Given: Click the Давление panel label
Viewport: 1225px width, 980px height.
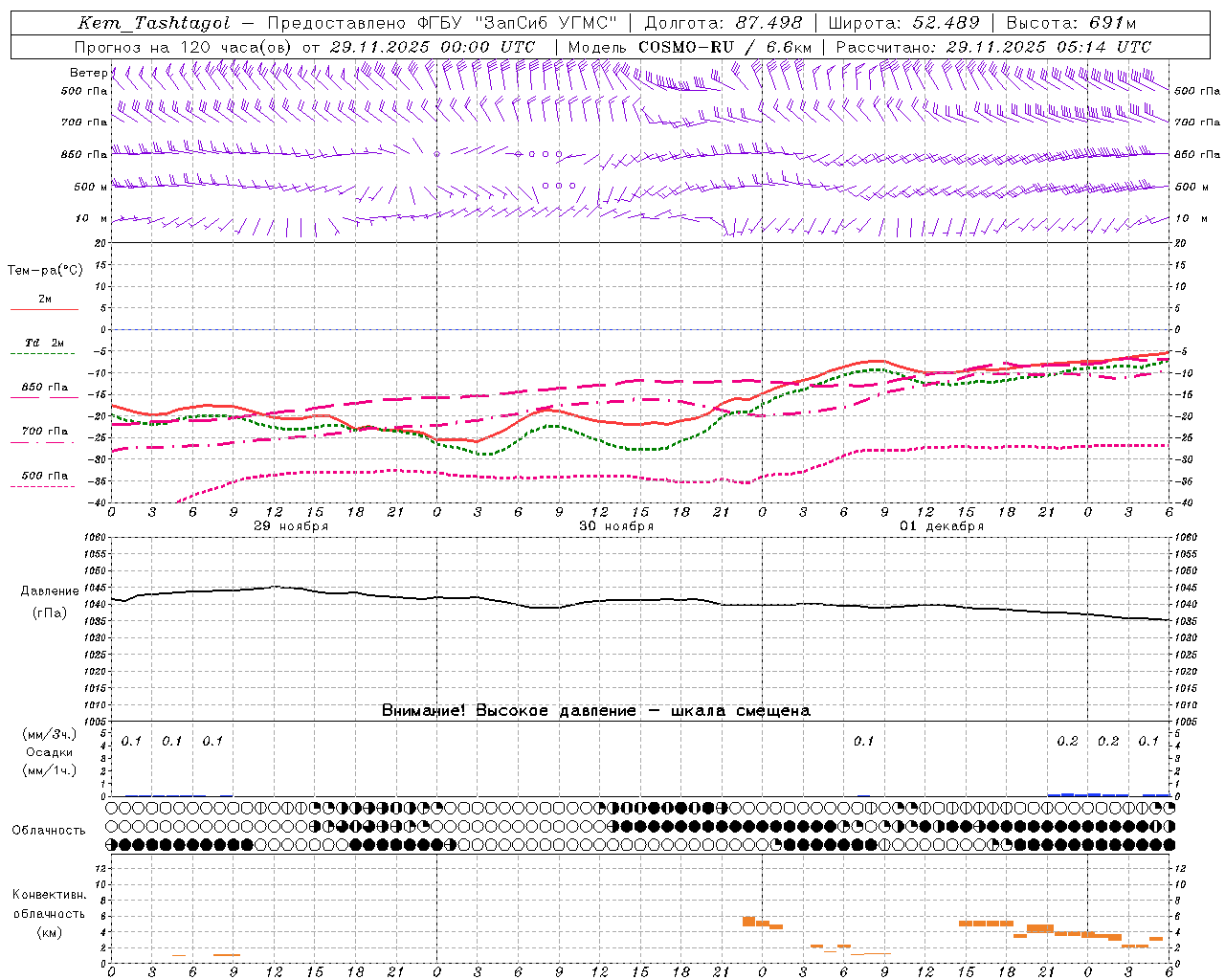Looking at the screenshot, I should point(50,591).
